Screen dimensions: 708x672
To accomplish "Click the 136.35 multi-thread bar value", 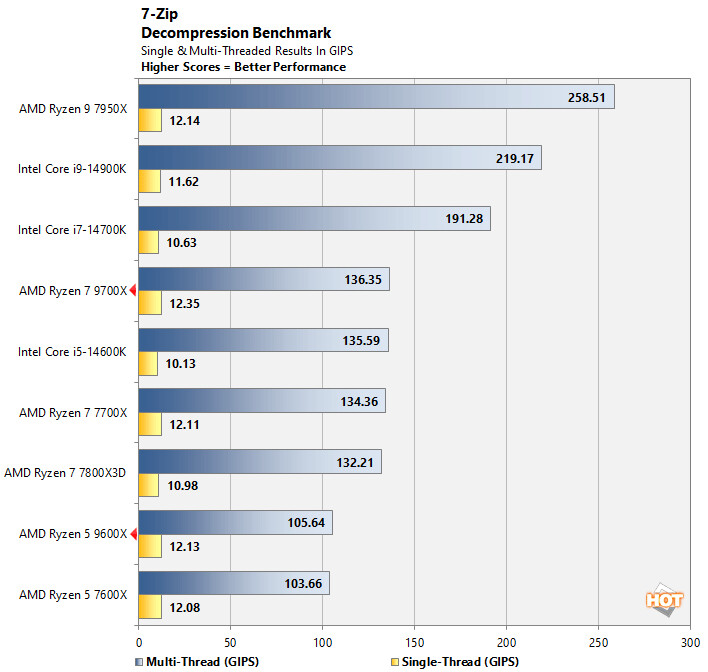I will 363,280.
